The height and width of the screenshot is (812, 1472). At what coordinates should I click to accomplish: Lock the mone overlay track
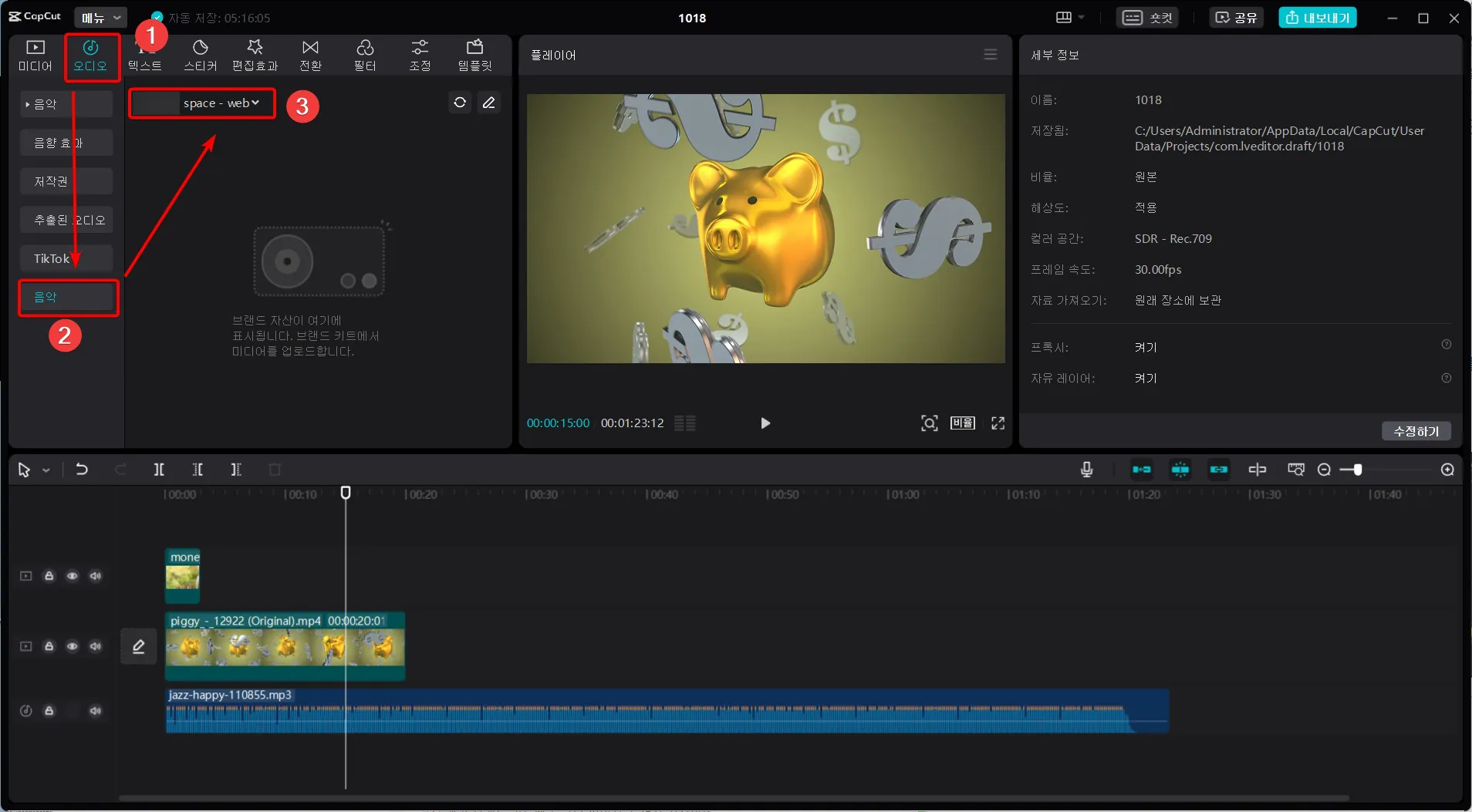coord(49,576)
